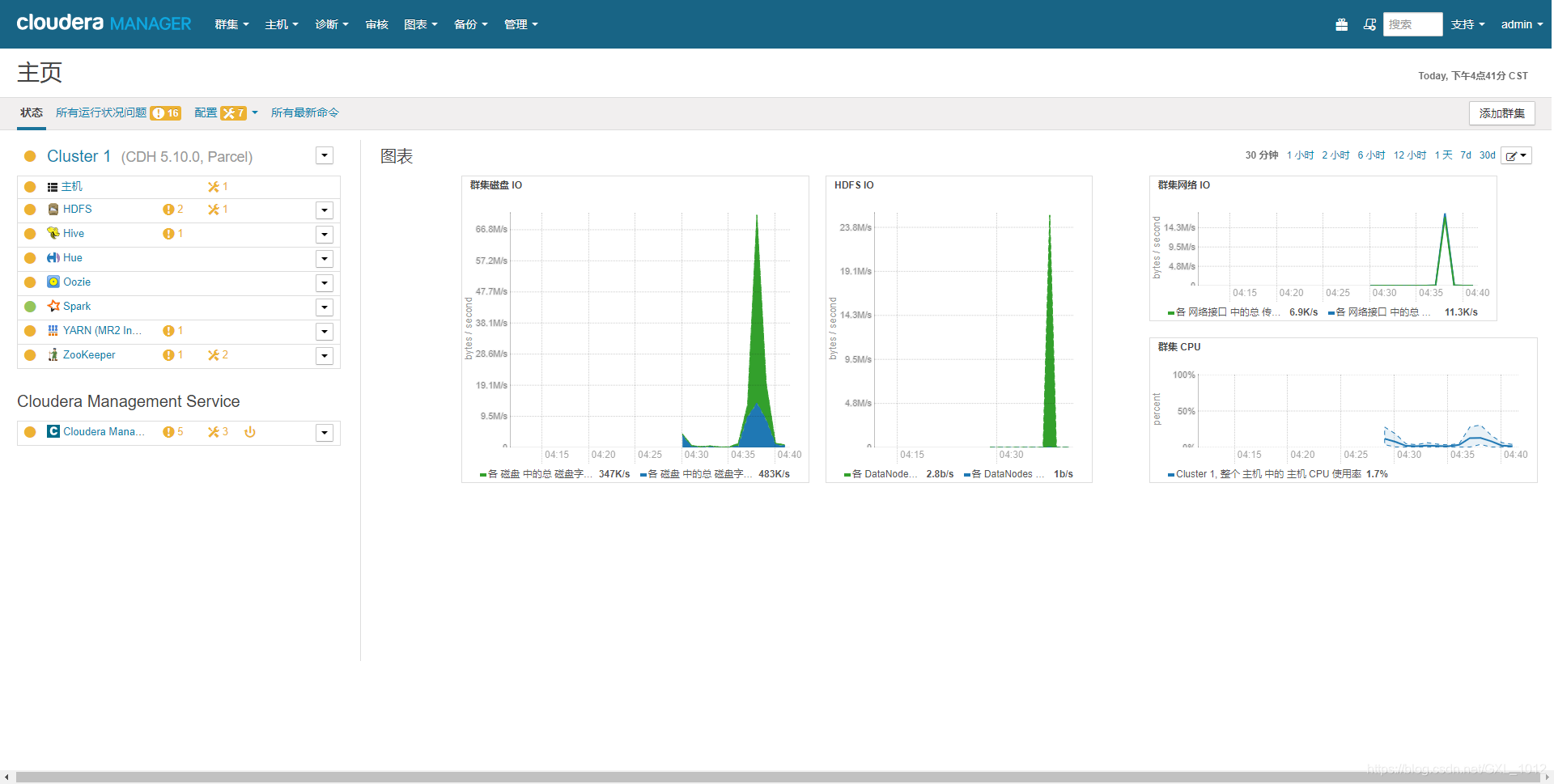The height and width of the screenshot is (784, 1554).
Task: Open running commands icon beside search box
Action: [x=1369, y=24]
